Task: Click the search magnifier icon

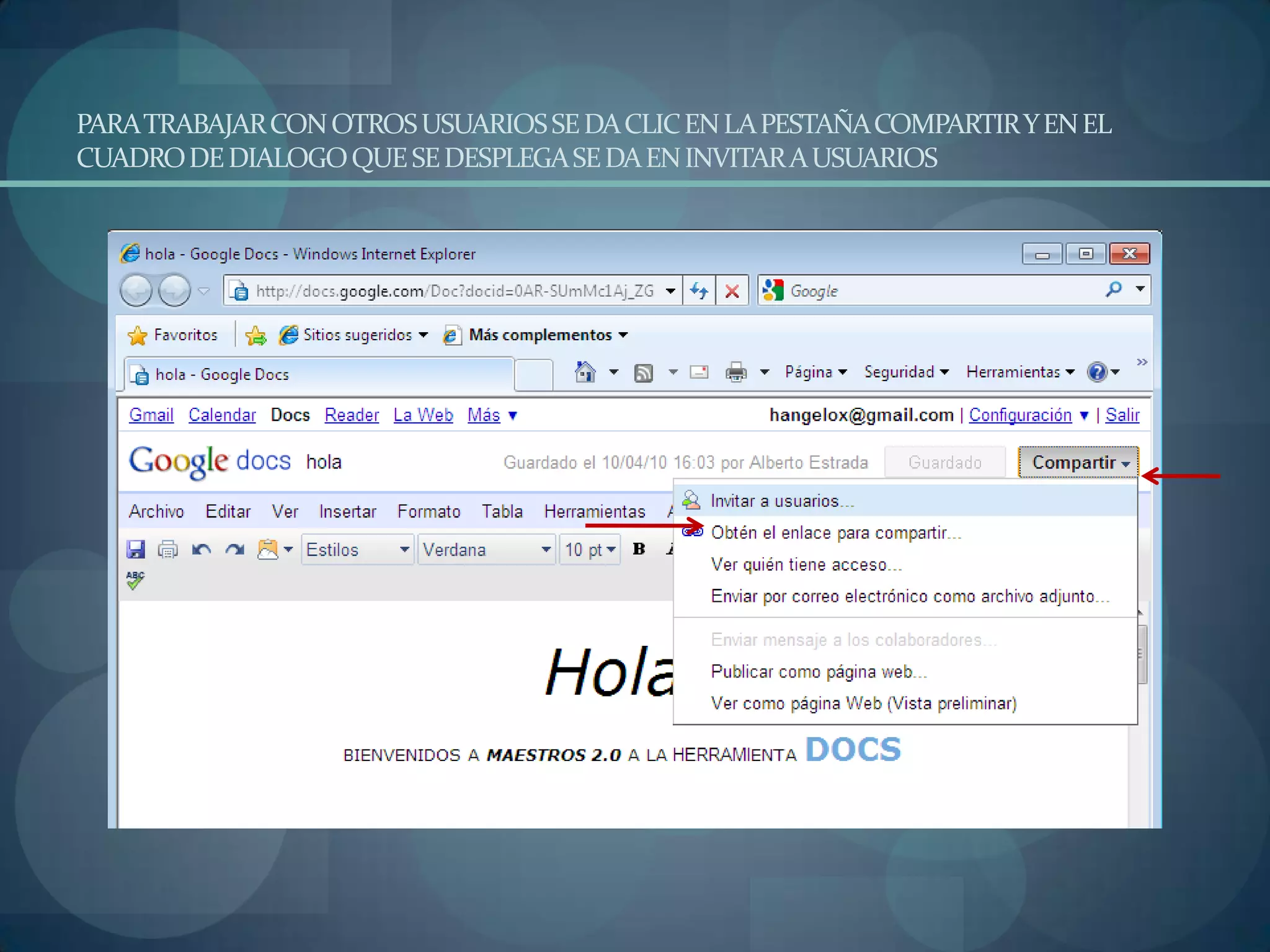Action: tap(1114, 289)
